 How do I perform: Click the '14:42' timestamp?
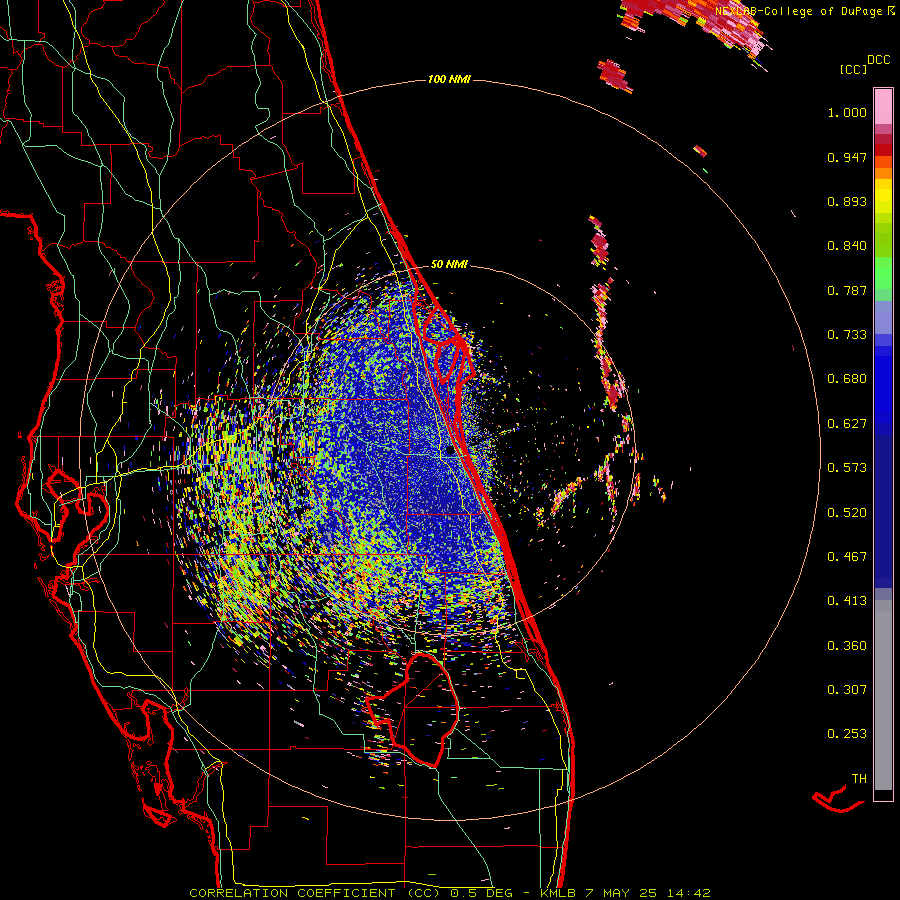pyautogui.click(x=689, y=893)
